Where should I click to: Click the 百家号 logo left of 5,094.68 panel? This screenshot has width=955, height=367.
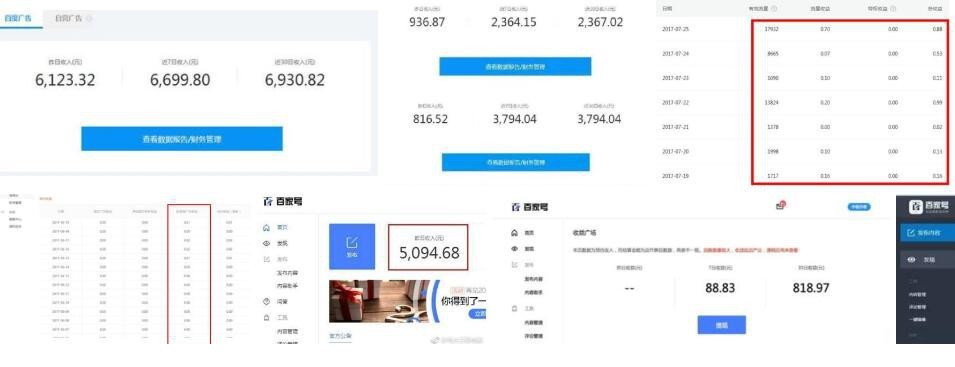[283, 201]
